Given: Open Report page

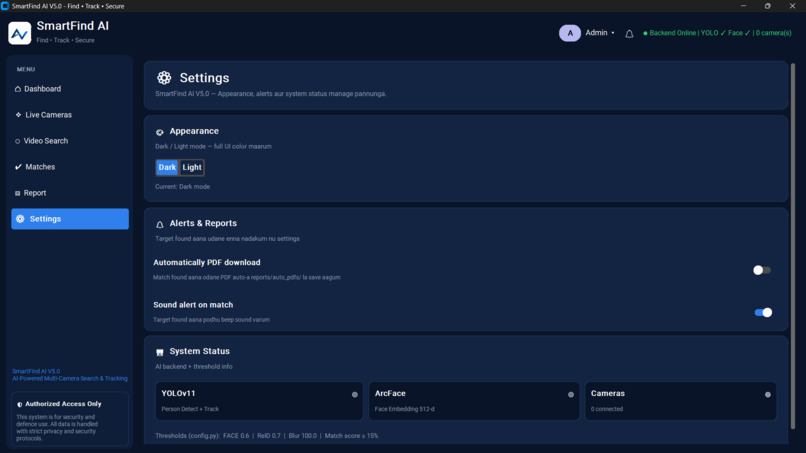Looking at the screenshot, I should pyautogui.click(x=70, y=193).
